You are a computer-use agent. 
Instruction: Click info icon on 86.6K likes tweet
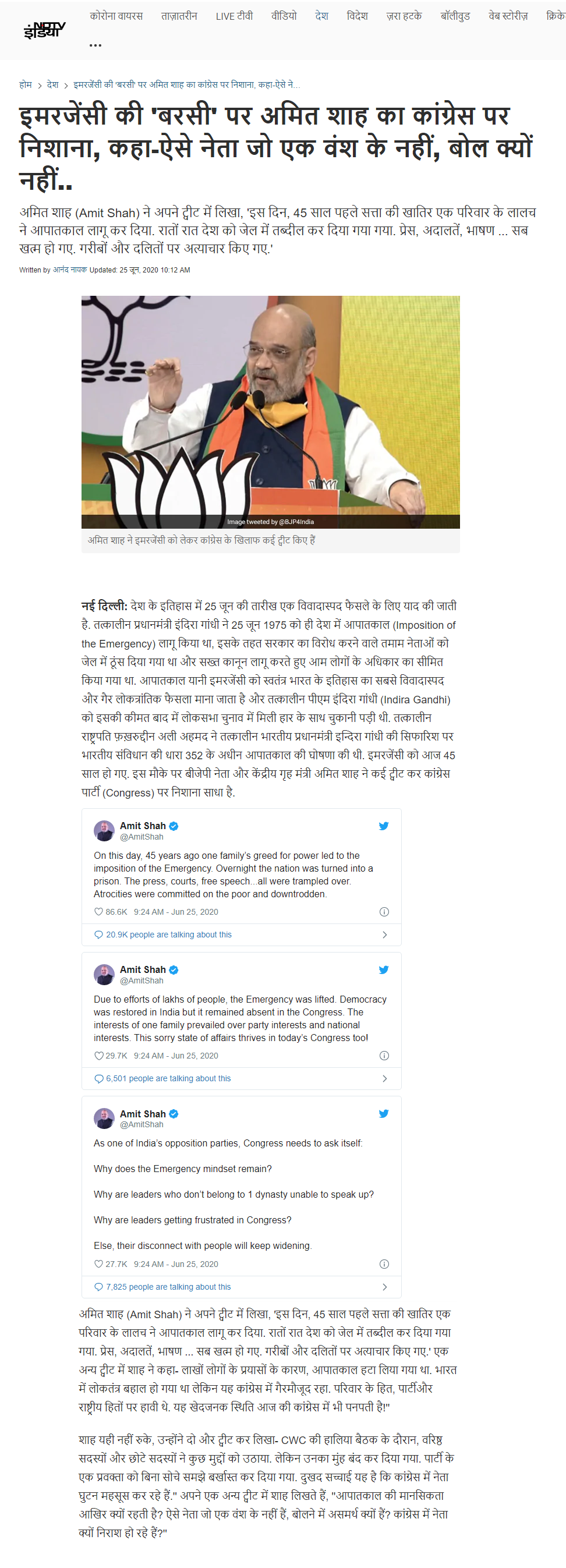(x=384, y=911)
